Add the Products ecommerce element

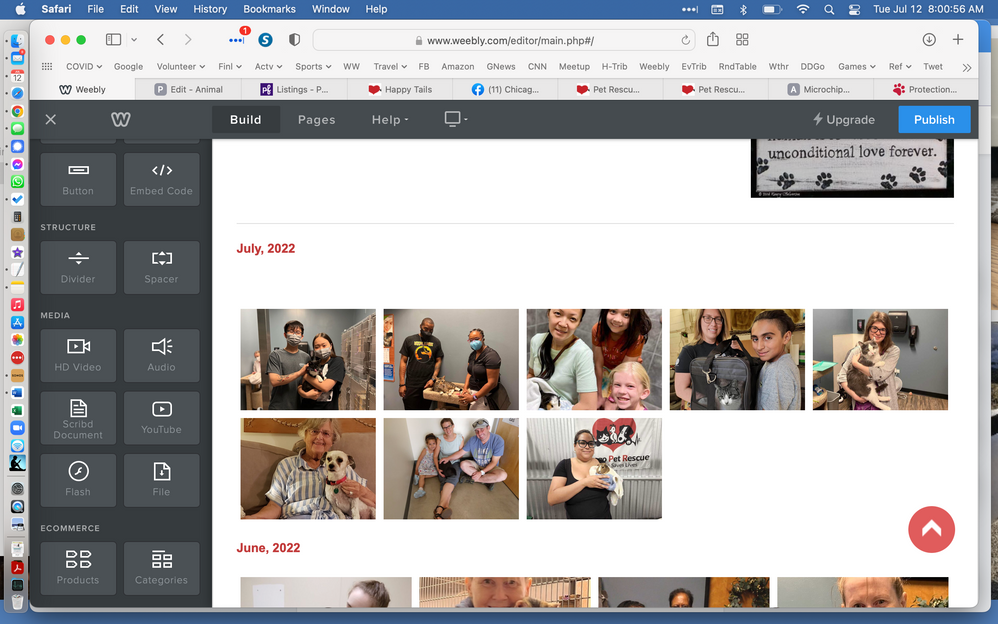[x=78, y=567]
